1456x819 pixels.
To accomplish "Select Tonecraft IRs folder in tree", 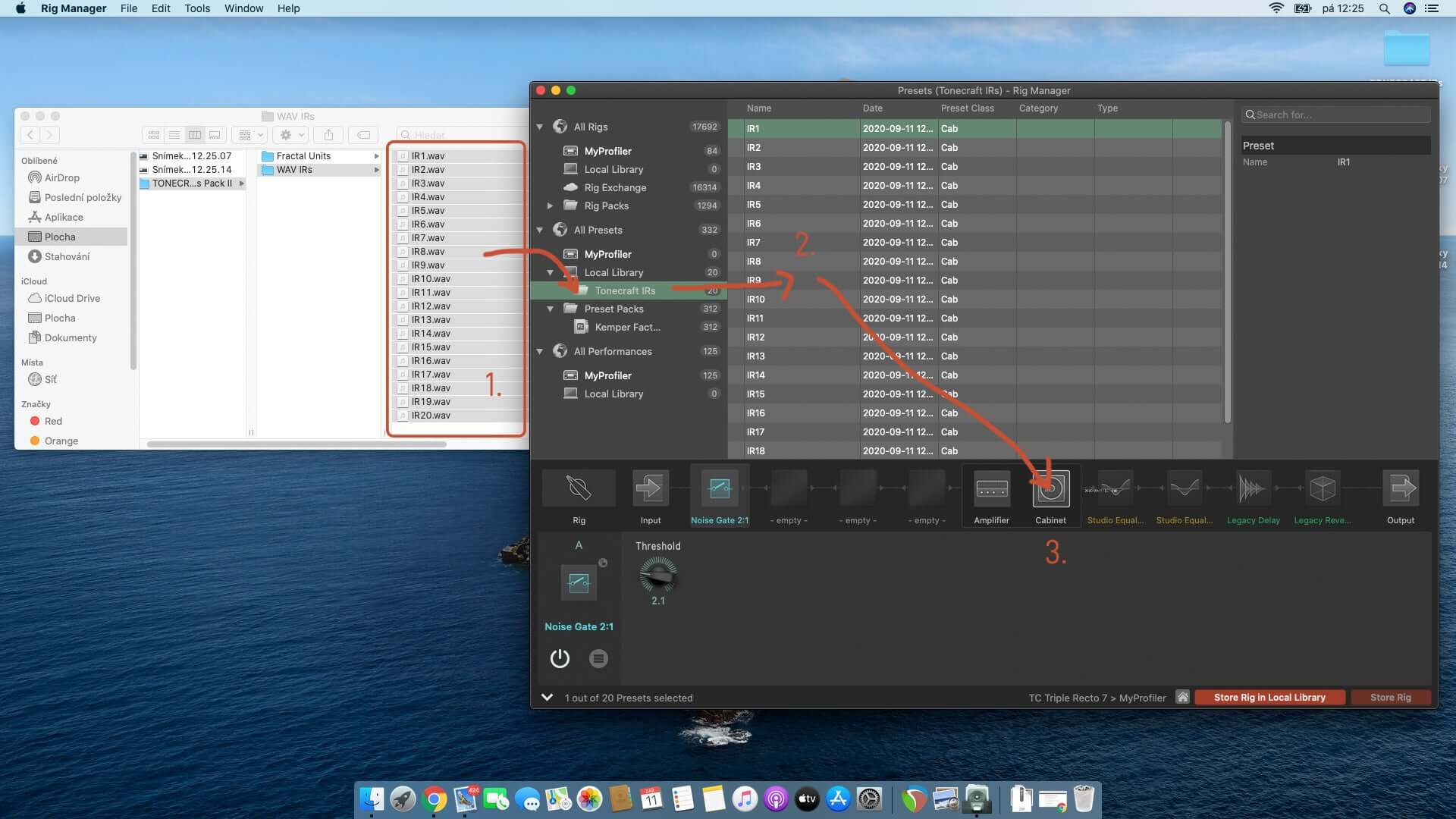I will (628, 290).
